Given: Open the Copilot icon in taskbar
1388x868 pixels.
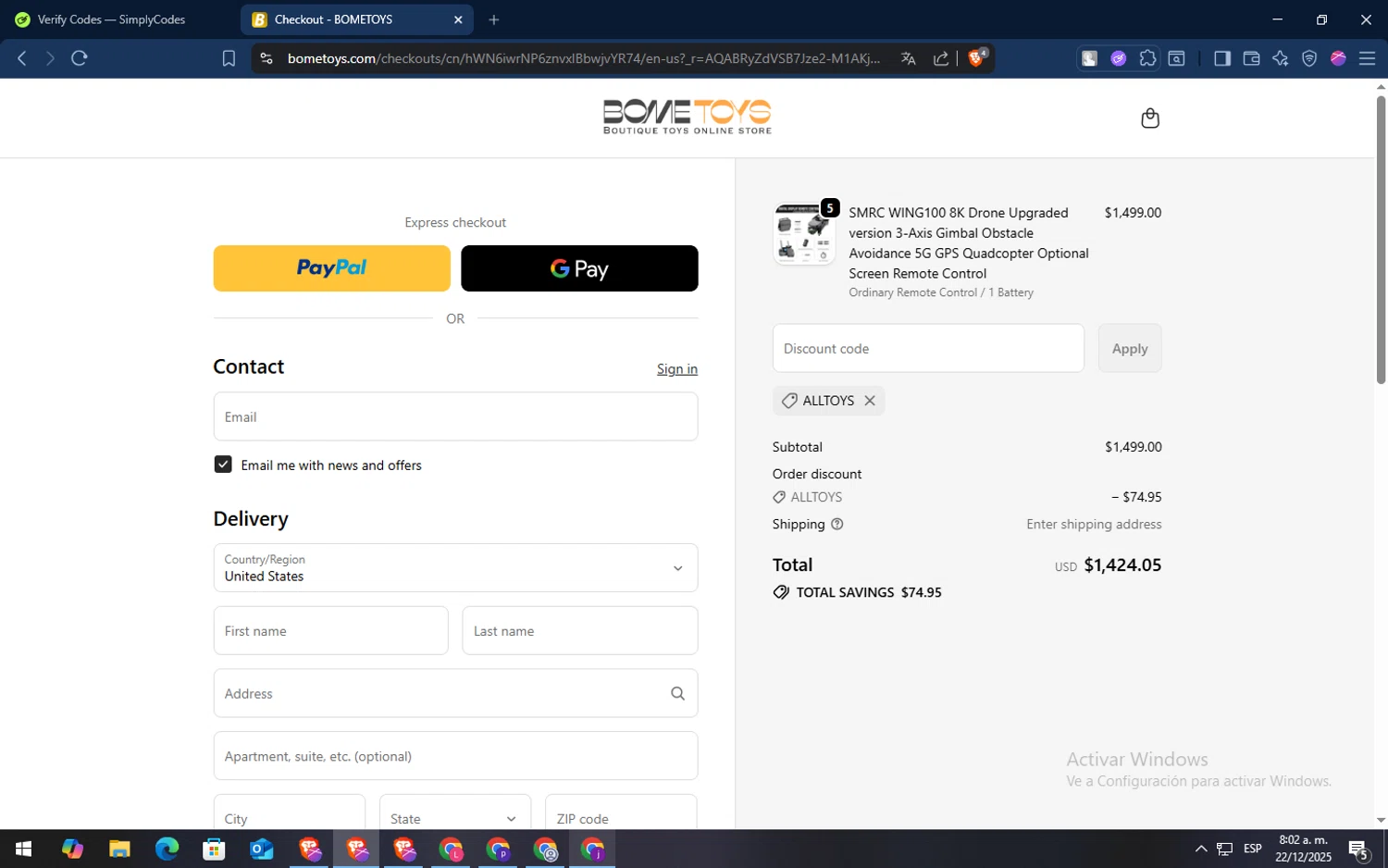Looking at the screenshot, I should point(72,849).
